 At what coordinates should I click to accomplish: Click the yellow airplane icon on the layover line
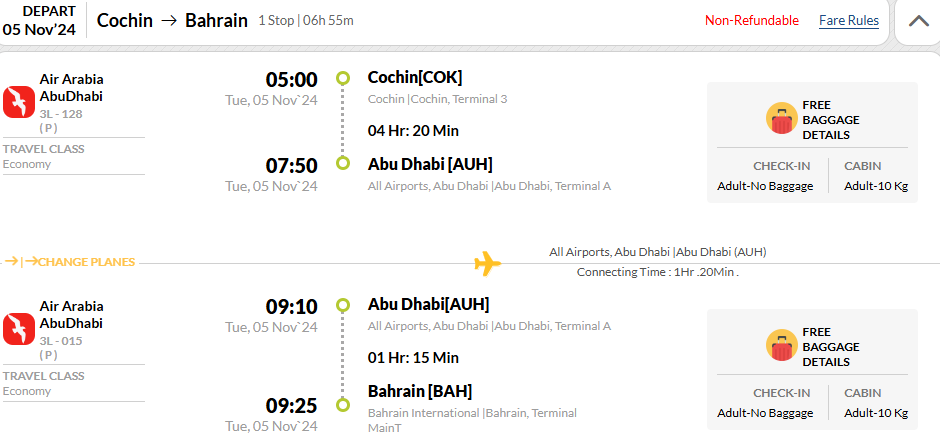click(487, 263)
